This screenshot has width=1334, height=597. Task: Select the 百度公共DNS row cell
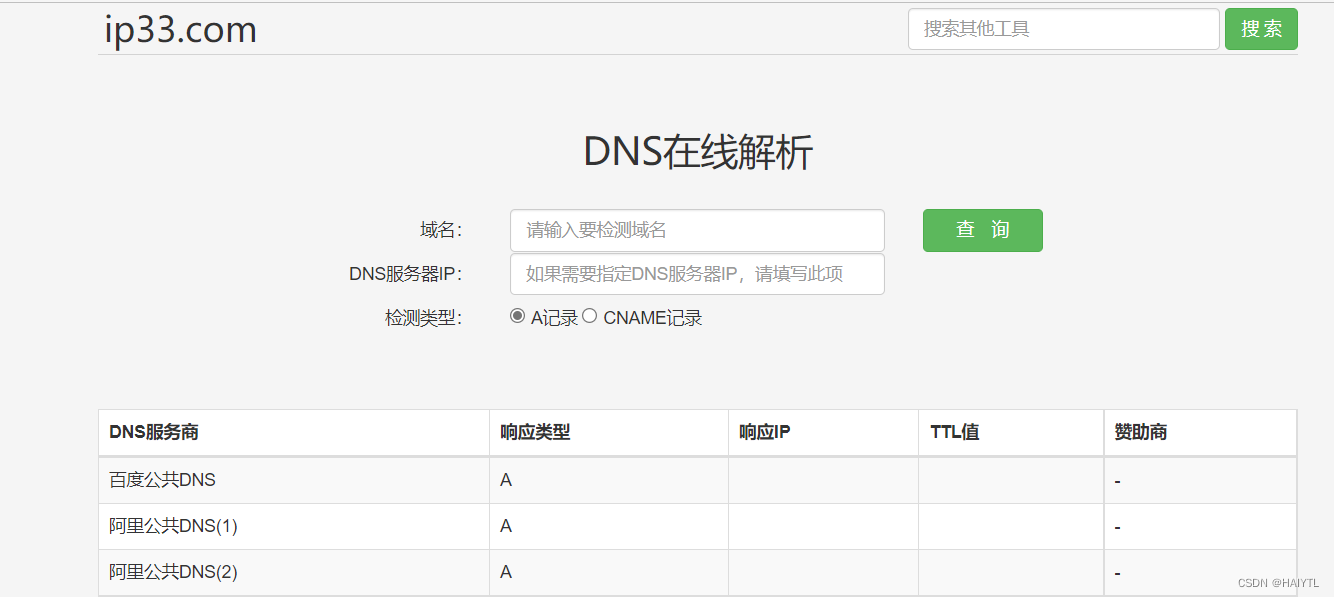point(294,480)
